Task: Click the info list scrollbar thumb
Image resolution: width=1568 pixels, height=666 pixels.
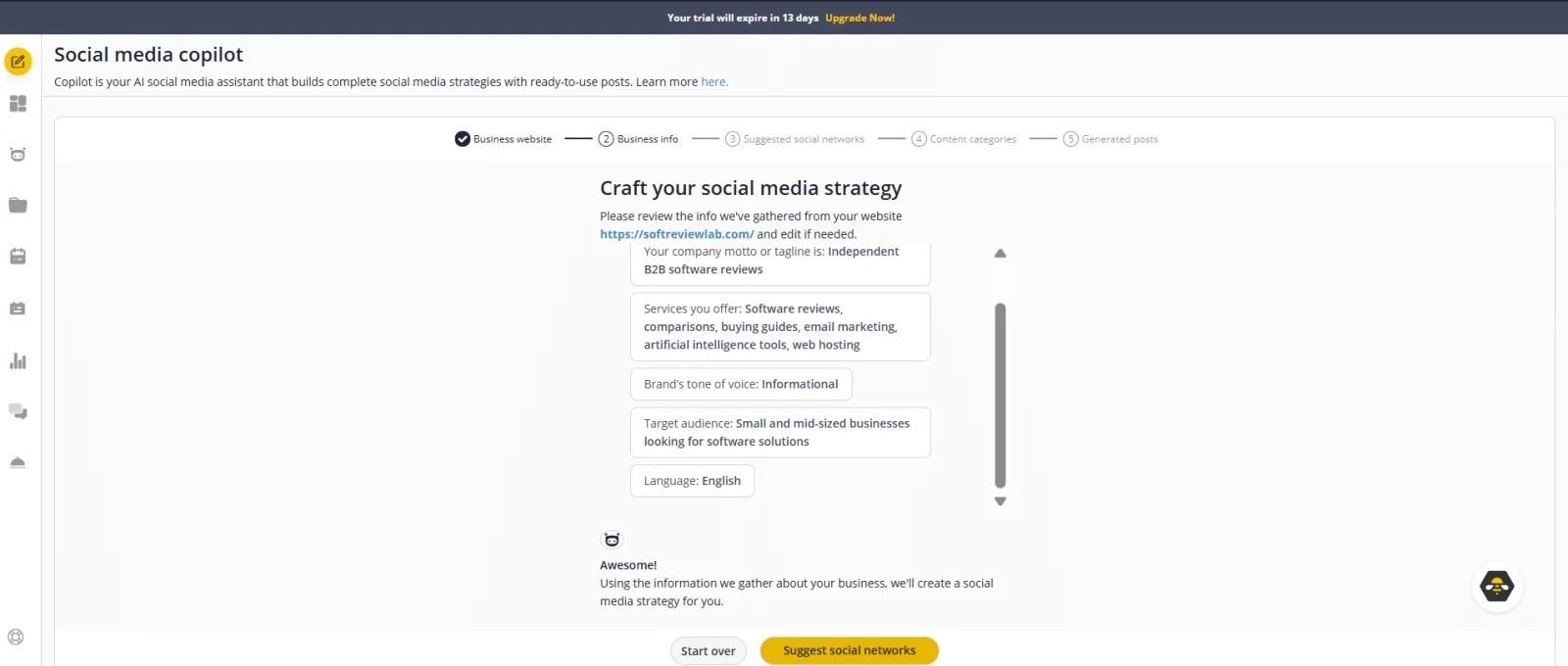Action: (x=1001, y=395)
